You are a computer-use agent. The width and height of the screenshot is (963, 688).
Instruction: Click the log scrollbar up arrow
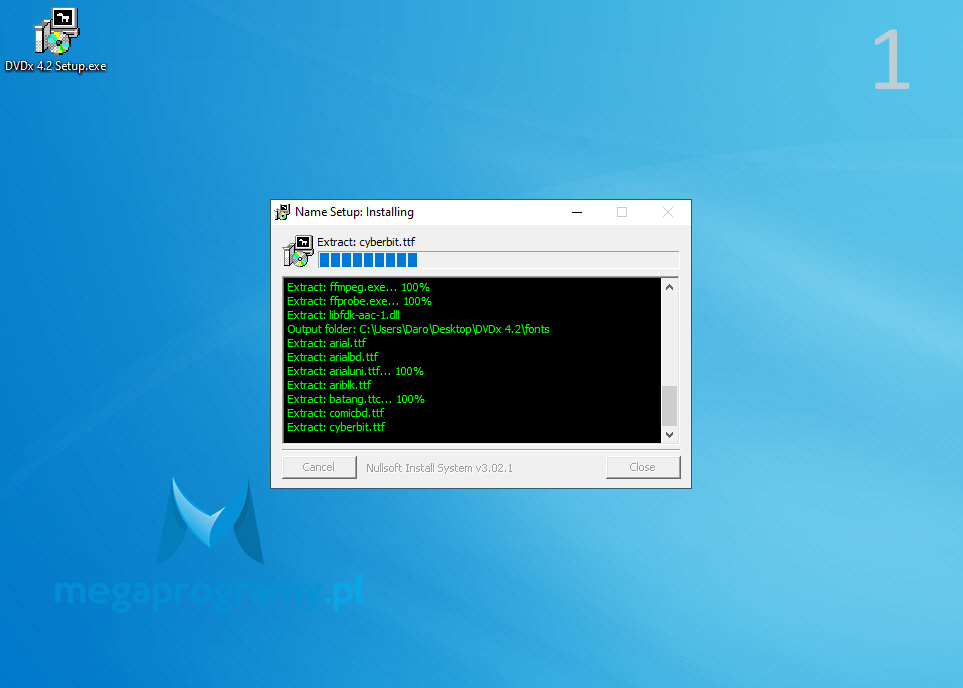669,287
